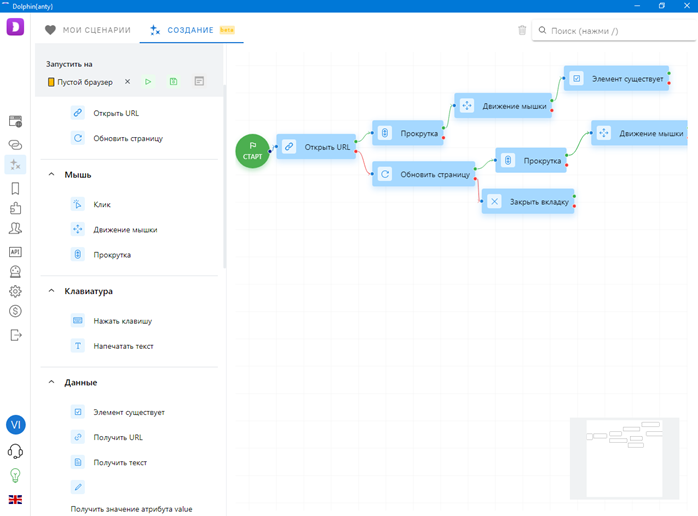Image resolution: width=698 pixels, height=516 pixels.
Task: Delete the scenario with the trash icon
Action: point(522,30)
